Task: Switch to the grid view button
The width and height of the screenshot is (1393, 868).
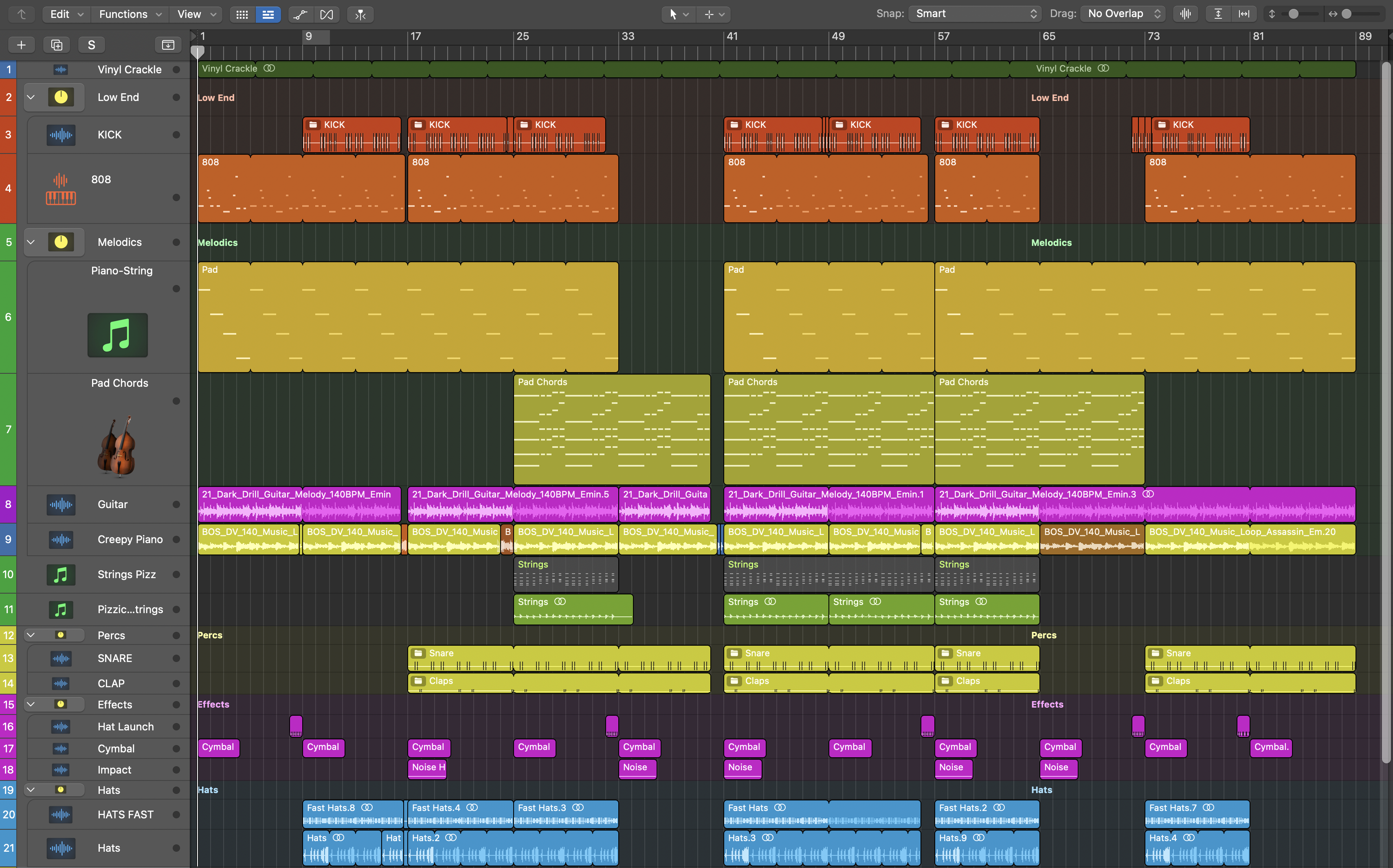Action: tap(242, 14)
